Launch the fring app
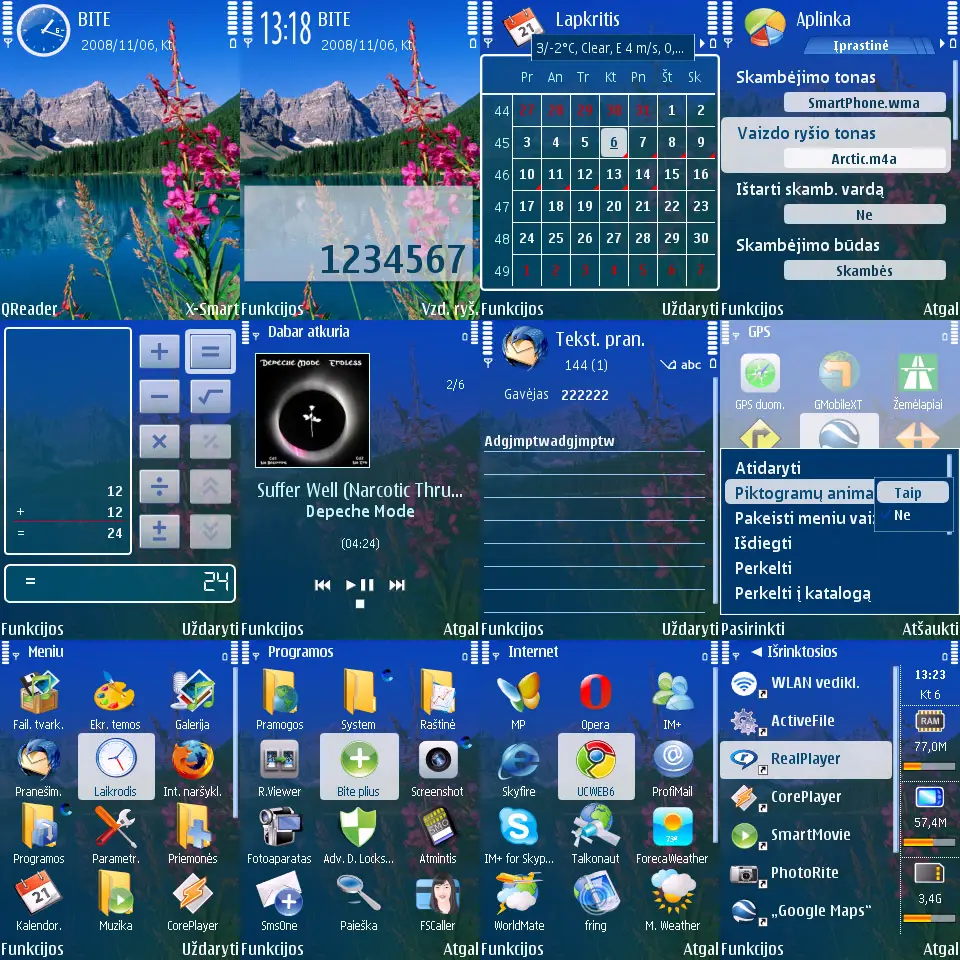This screenshot has height=960, width=960. coord(595,901)
